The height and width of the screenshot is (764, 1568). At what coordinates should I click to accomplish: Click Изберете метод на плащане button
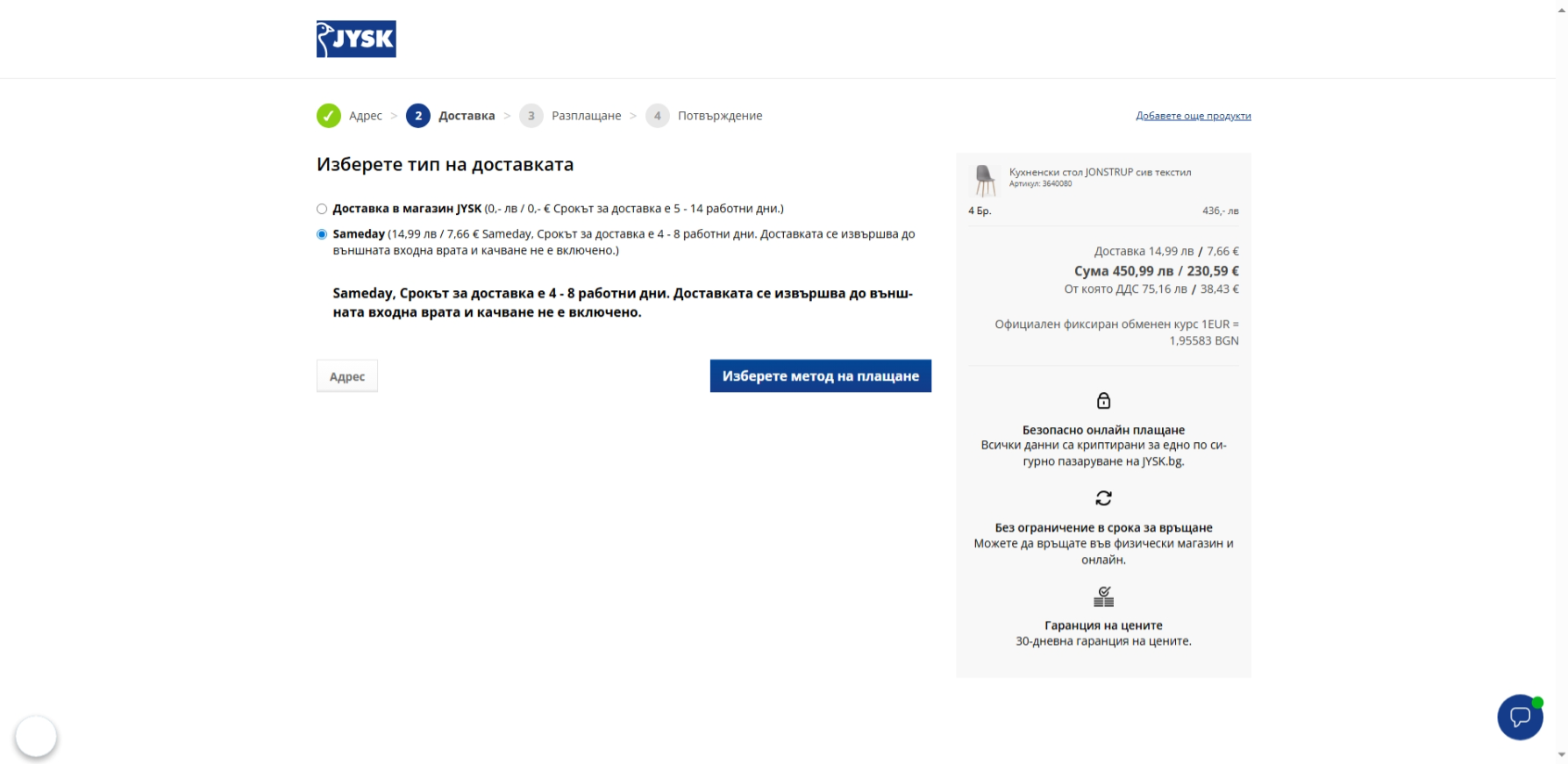820,376
